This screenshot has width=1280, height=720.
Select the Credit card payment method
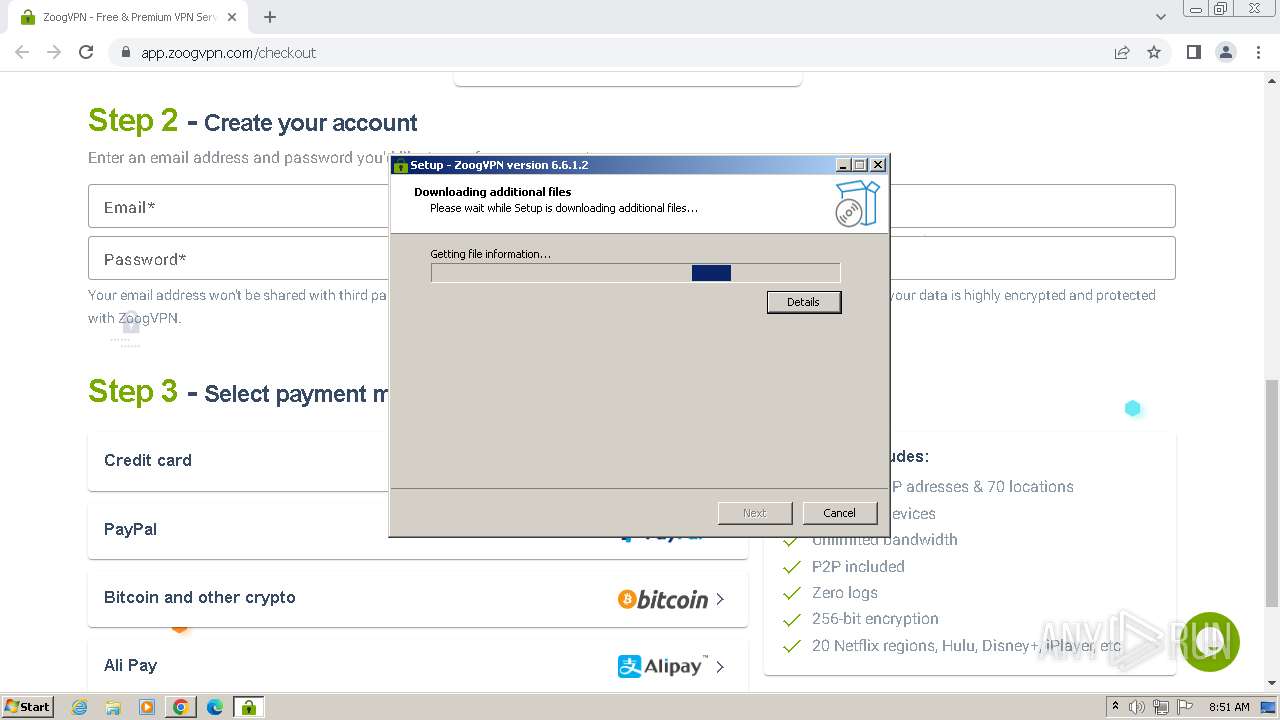240,461
